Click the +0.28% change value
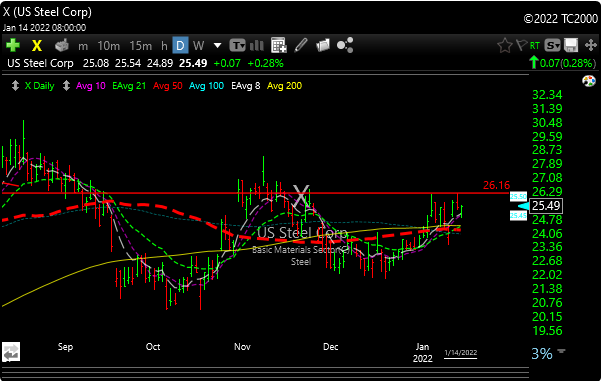The width and height of the screenshot is (601, 381). (x=266, y=63)
